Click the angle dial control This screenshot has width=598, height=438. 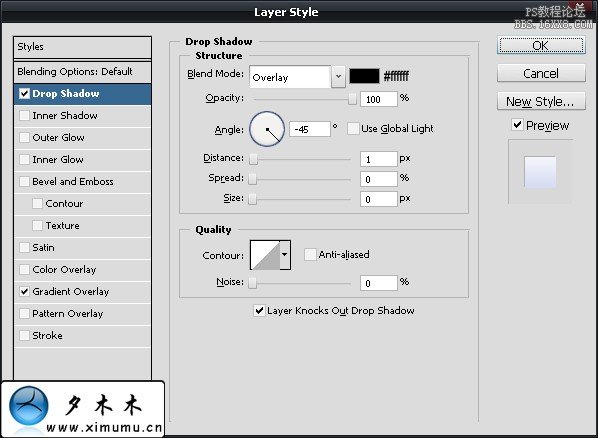(x=267, y=129)
